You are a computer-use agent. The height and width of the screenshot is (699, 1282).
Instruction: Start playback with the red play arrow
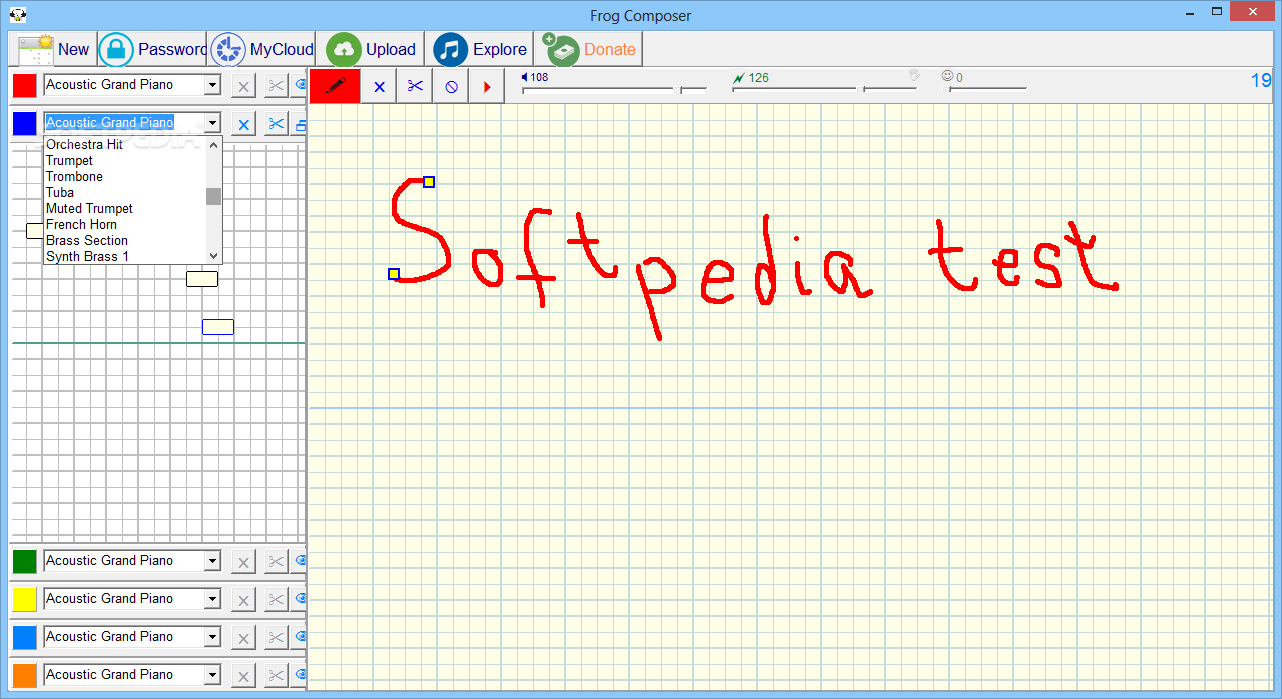click(x=487, y=87)
